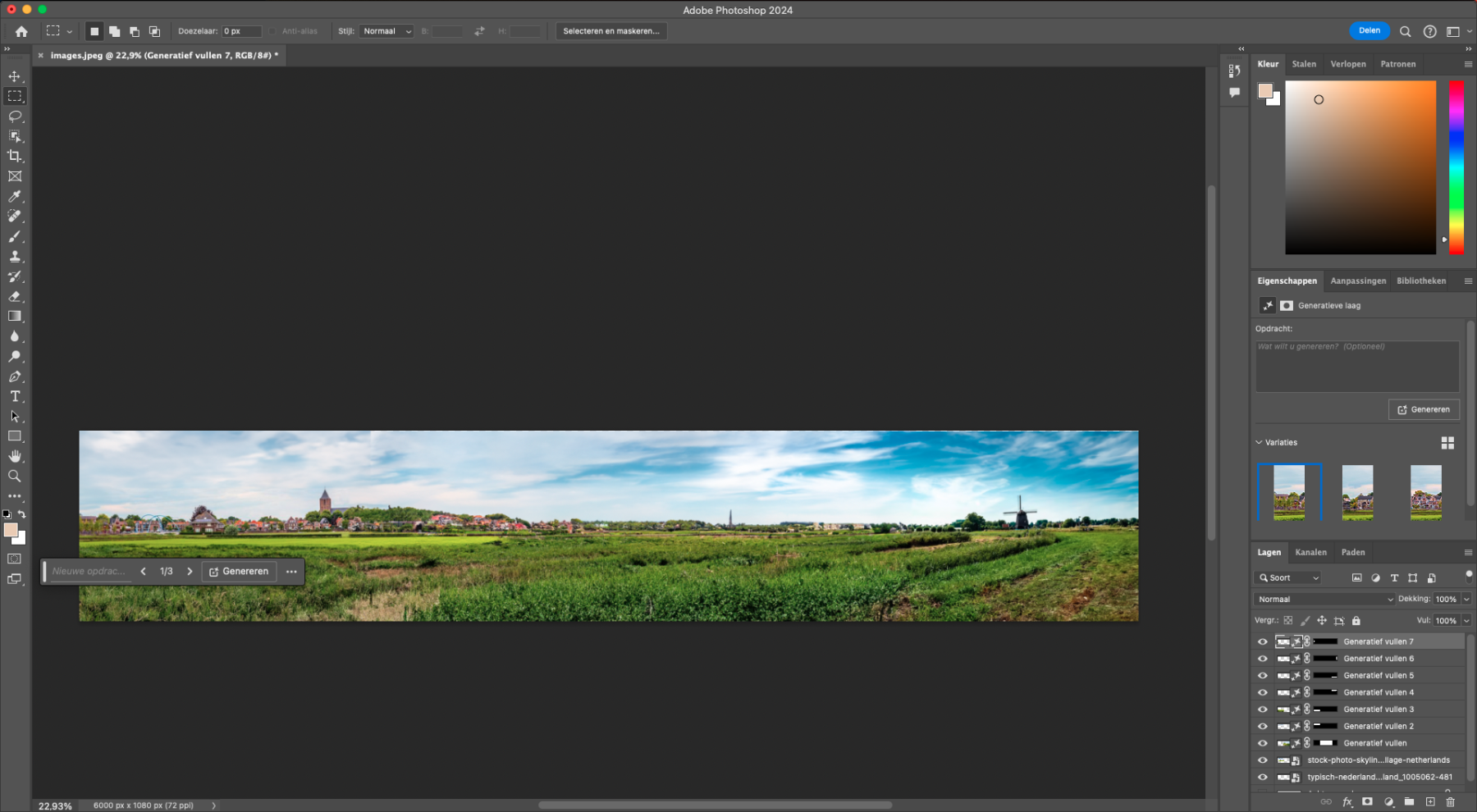Select the History Brush tool

click(15, 276)
